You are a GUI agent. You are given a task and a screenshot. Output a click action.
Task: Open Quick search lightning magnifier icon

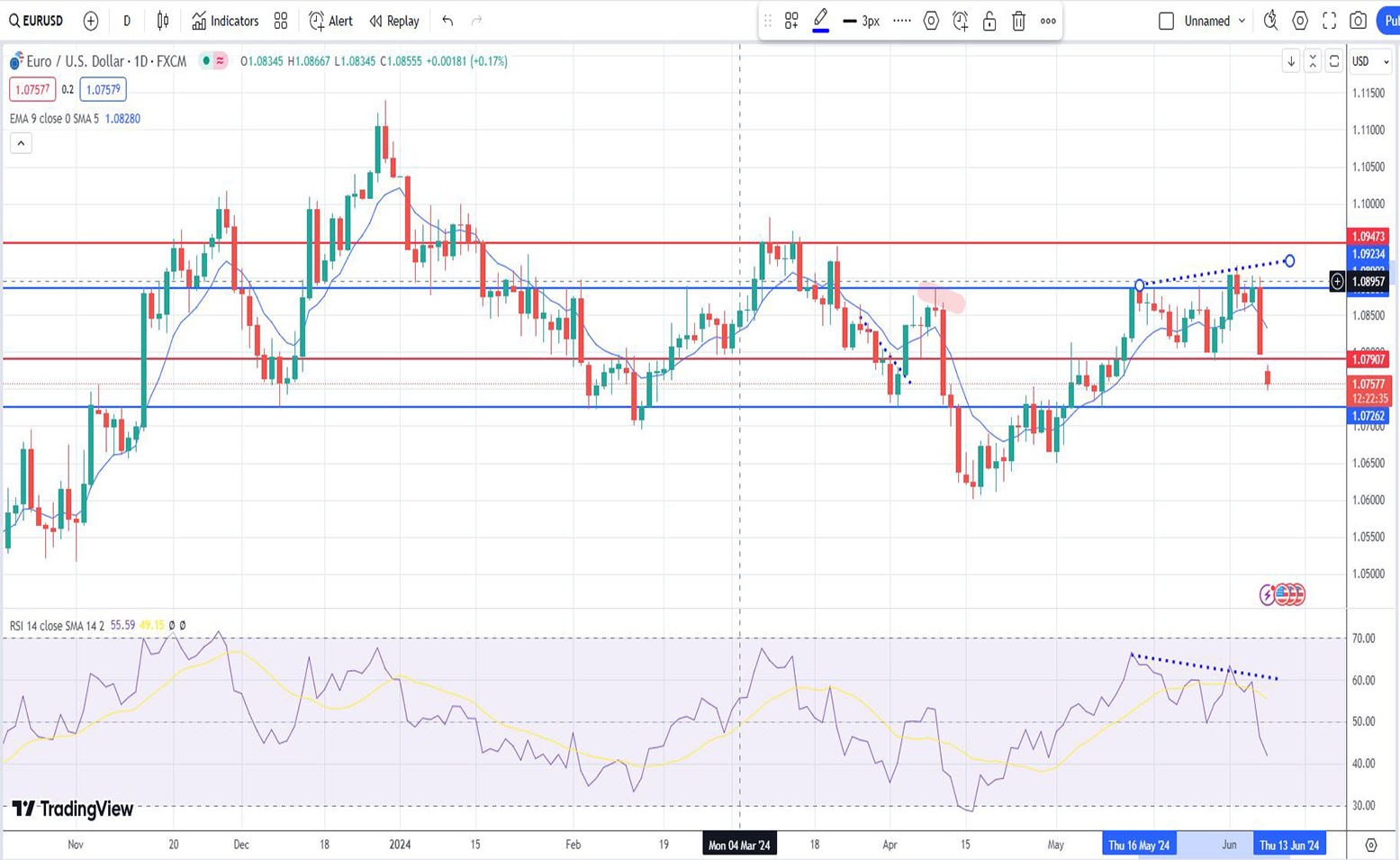pos(1270,21)
